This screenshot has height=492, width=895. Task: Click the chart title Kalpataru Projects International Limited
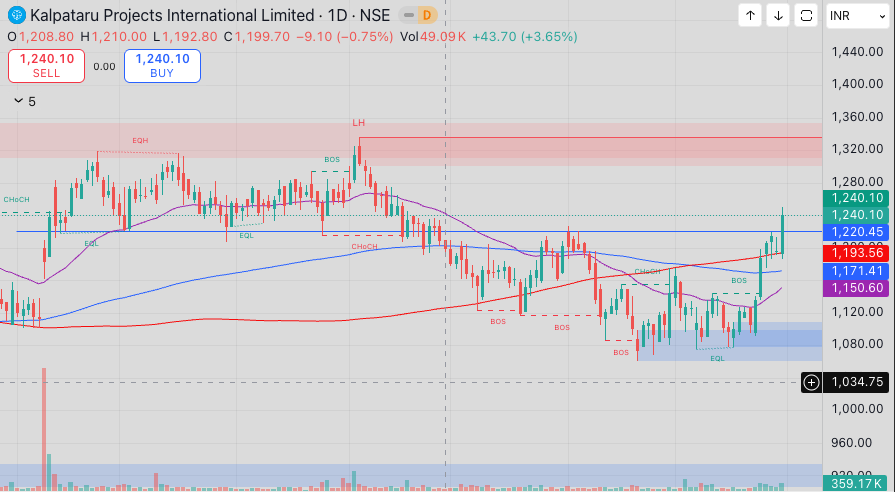click(x=172, y=15)
